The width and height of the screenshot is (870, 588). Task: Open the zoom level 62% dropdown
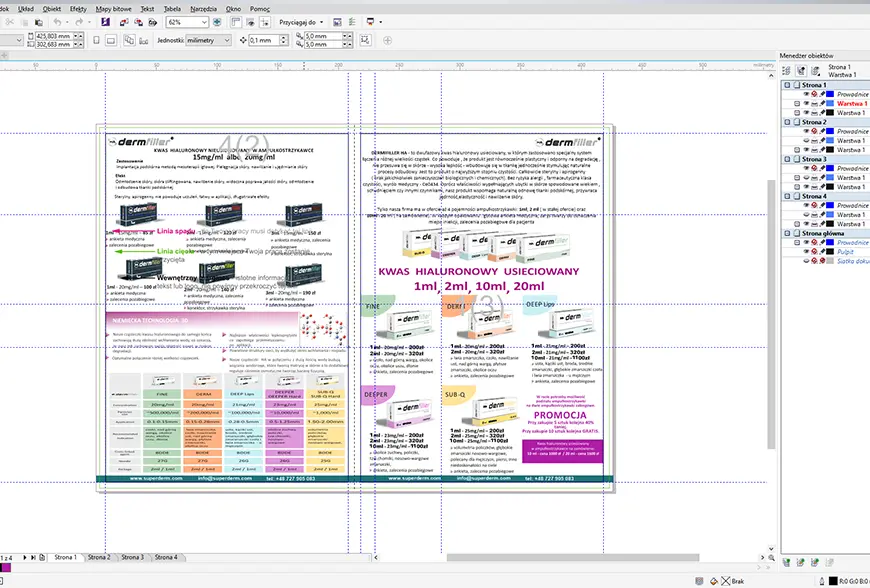tap(204, 22)
